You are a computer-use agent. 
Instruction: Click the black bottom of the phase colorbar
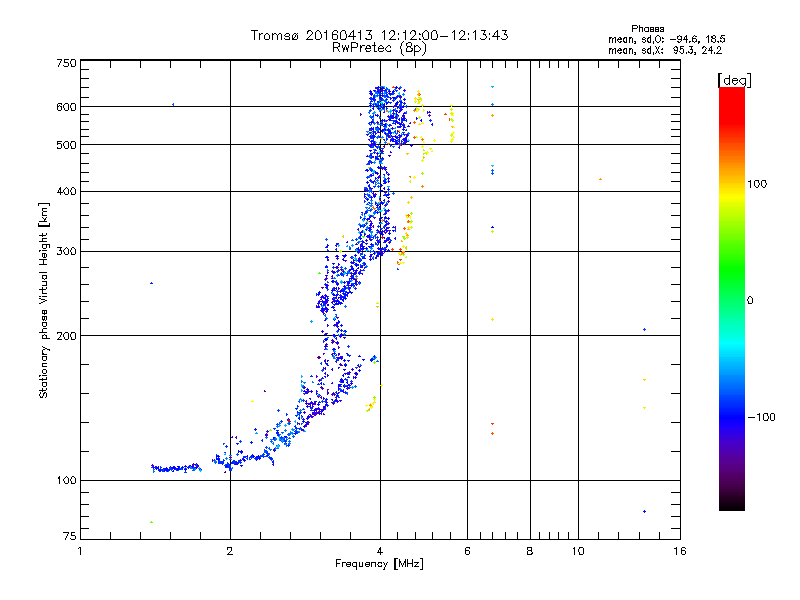coord(732,504)
